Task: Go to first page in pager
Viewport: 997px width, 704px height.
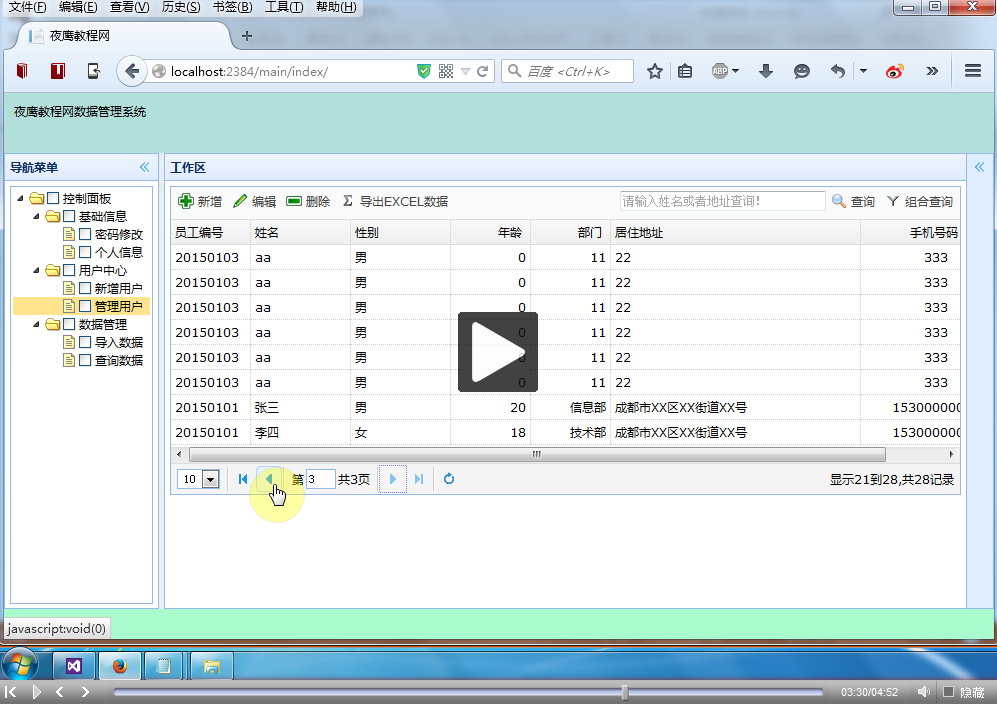Action: coord(243,479)
